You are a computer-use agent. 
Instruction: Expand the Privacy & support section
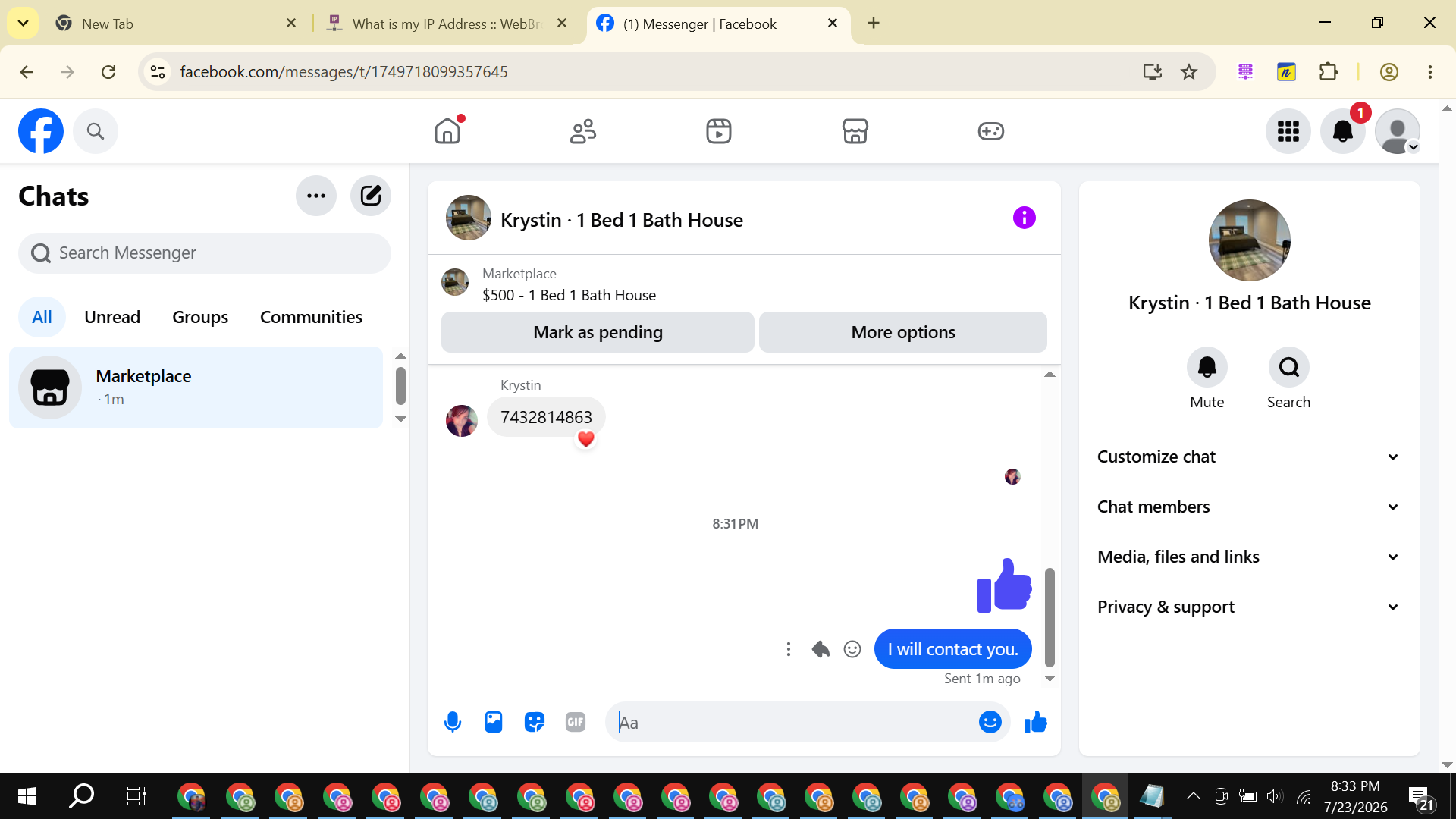point(1250,607)
